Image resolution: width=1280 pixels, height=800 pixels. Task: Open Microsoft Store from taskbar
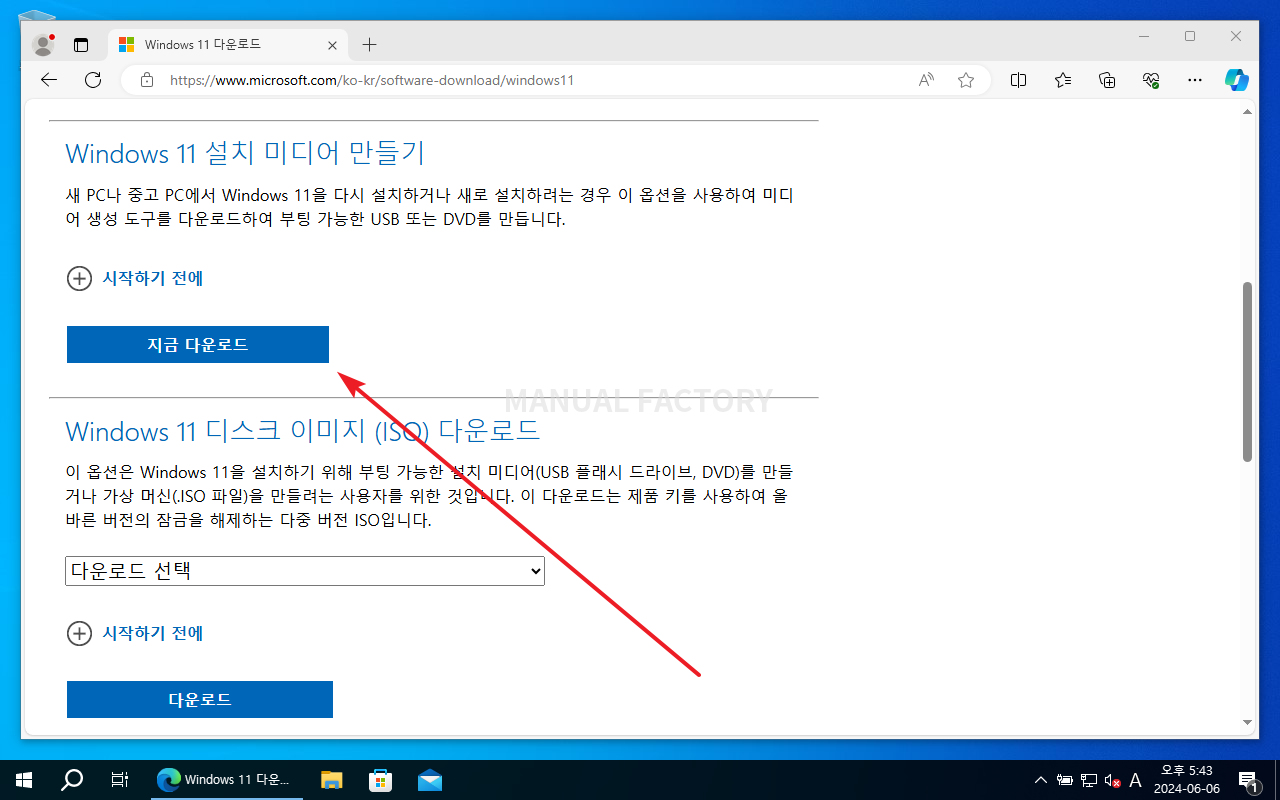click(381, 780)
